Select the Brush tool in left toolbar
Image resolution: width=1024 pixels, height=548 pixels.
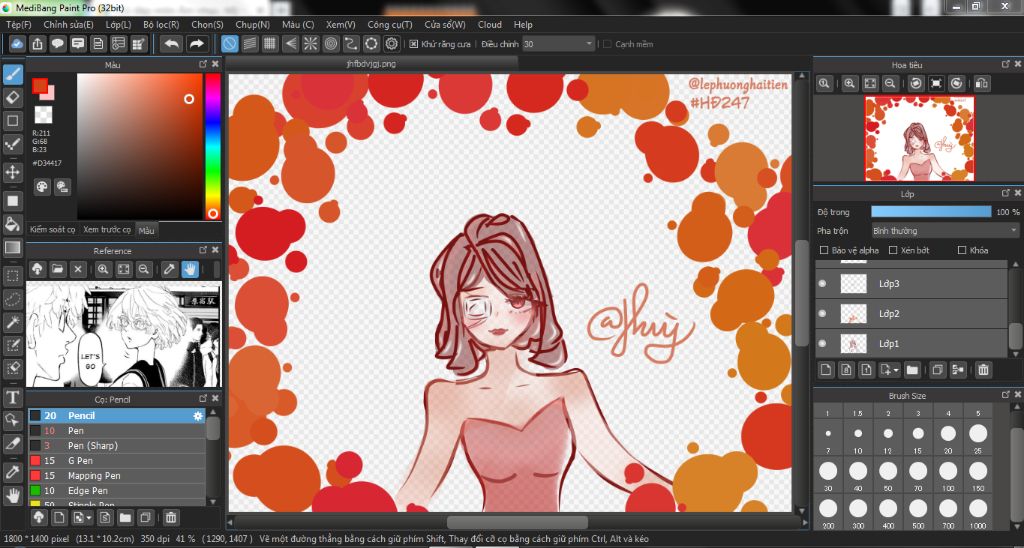[x=12, y=74]
